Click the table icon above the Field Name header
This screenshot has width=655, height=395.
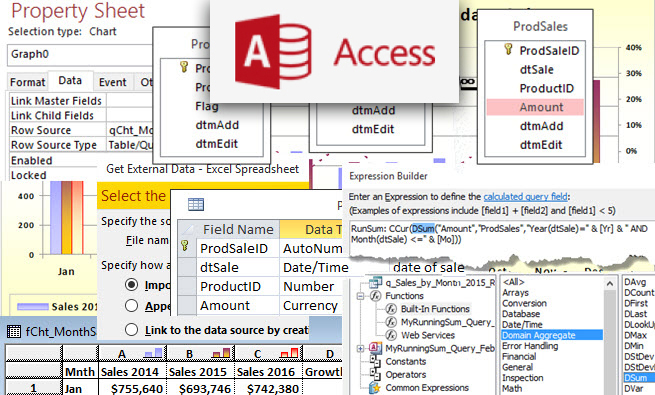coord(196,205)
